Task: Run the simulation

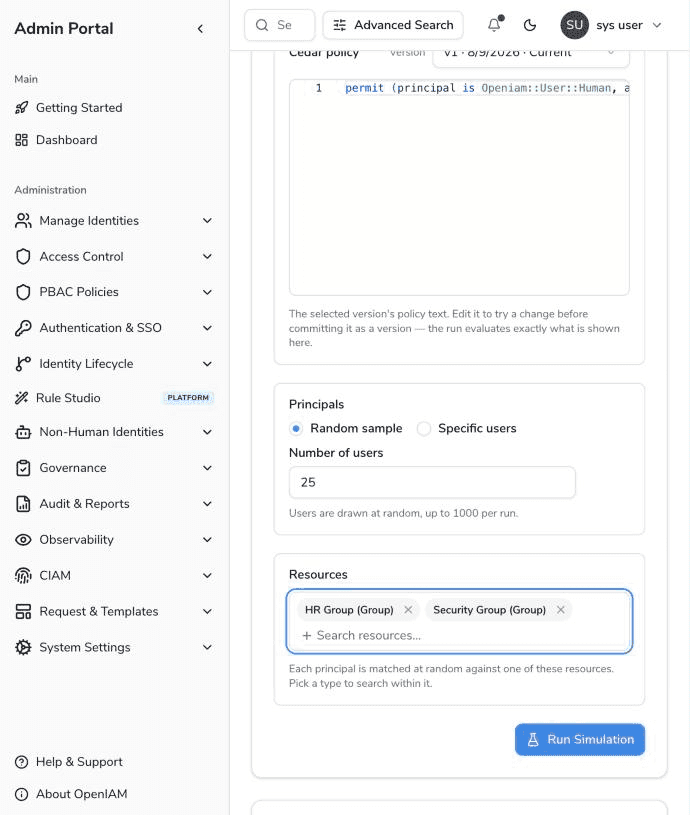Action: [x=580, y=740]
